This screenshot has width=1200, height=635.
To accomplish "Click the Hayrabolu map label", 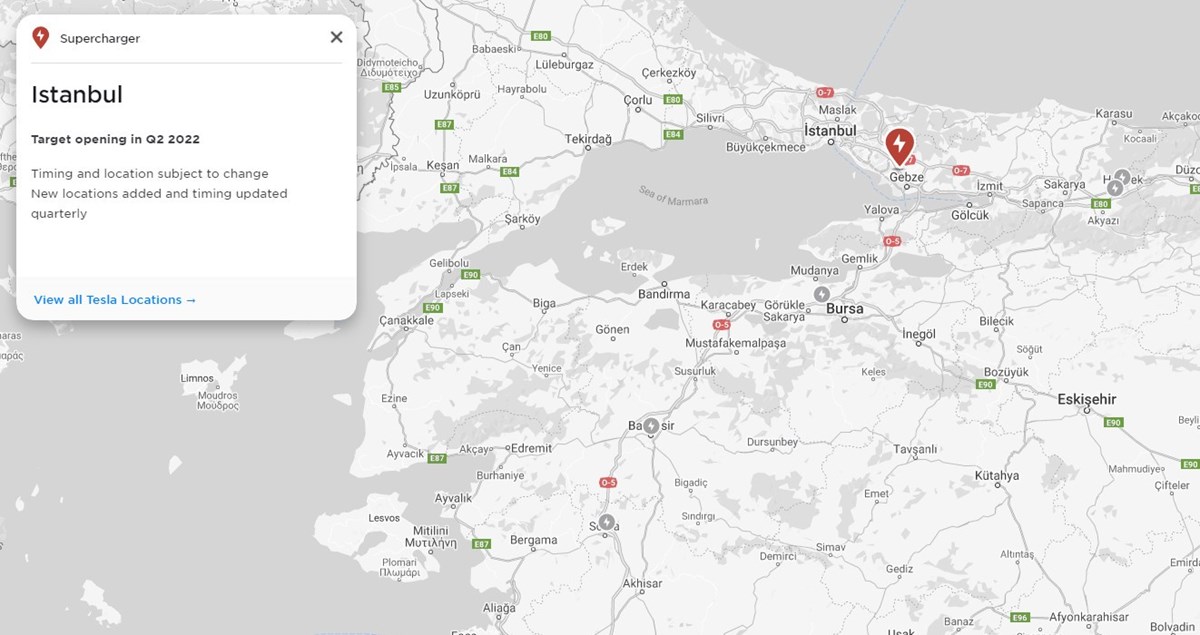I will pos(522,89).
